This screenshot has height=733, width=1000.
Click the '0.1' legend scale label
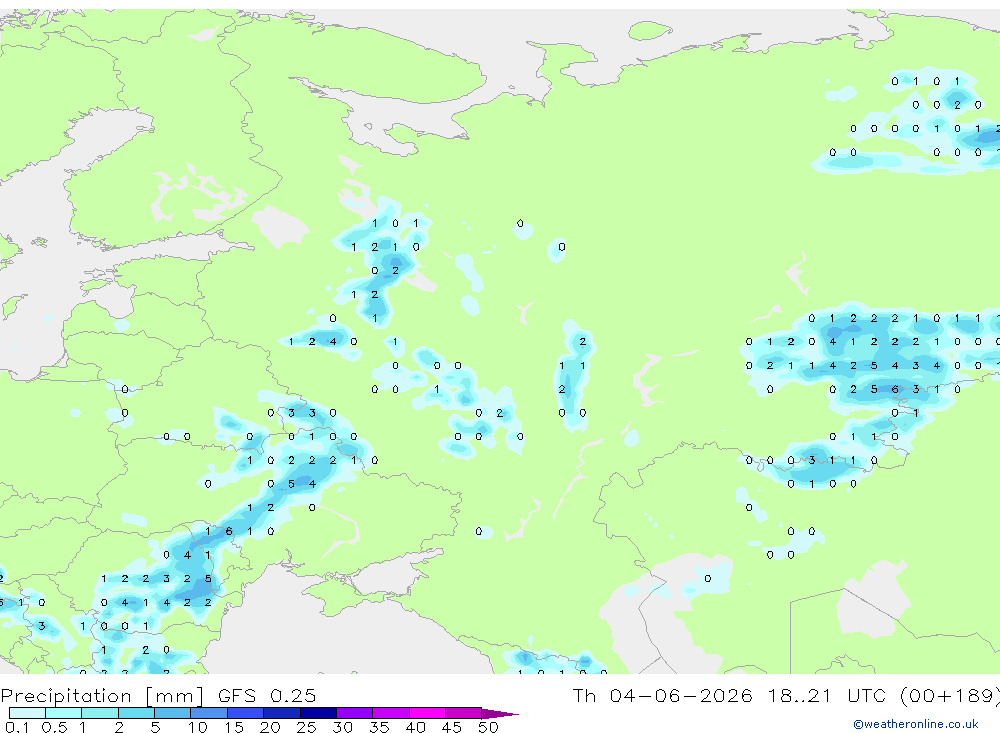17,727
